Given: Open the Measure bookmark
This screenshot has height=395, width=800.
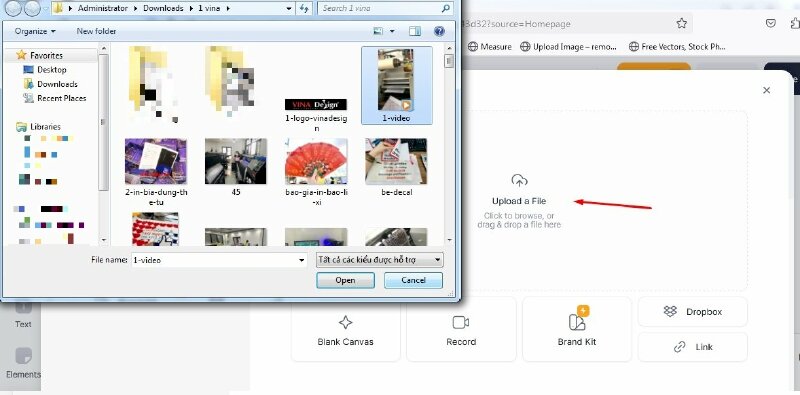Looking at the screenshot, I should click(x=489, y=46).
